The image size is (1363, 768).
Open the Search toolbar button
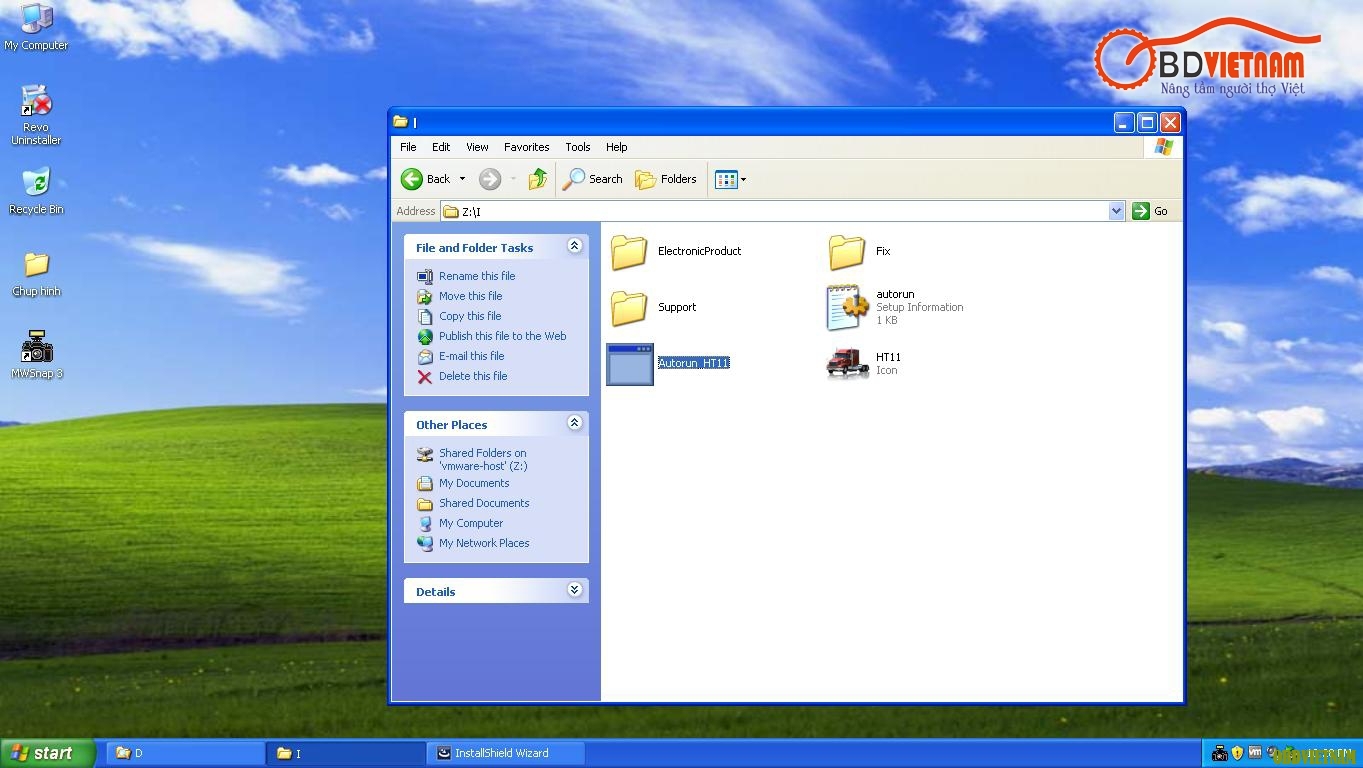click(593, 179)
